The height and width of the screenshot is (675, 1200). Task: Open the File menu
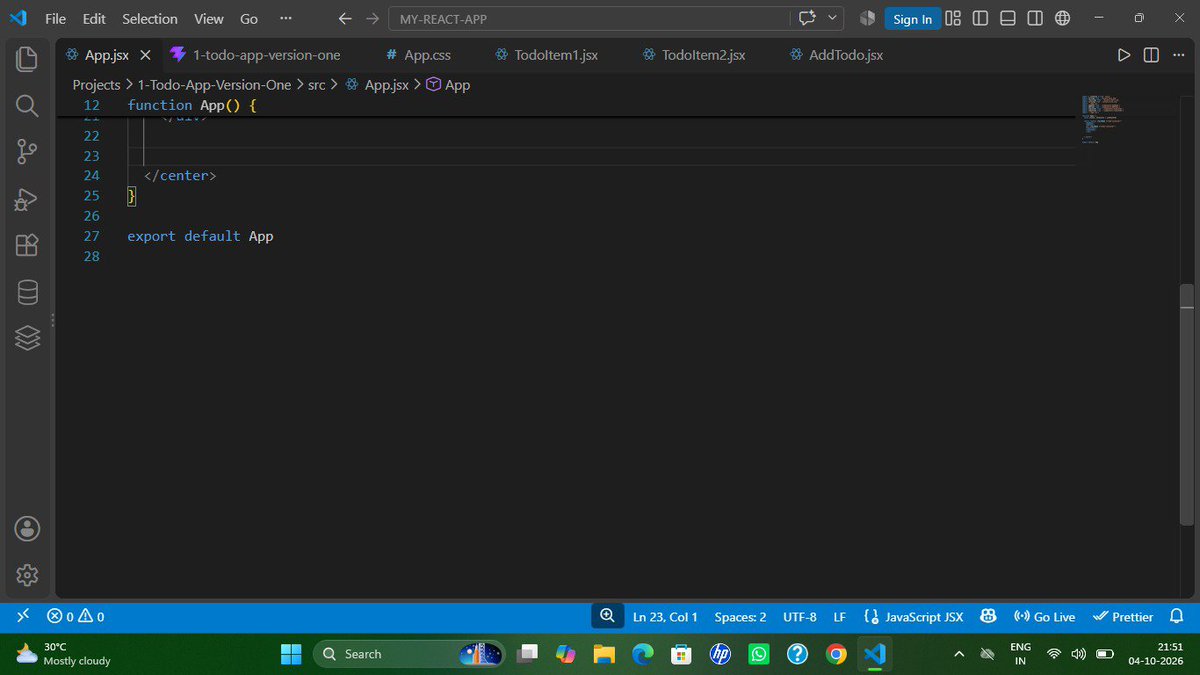56,18
